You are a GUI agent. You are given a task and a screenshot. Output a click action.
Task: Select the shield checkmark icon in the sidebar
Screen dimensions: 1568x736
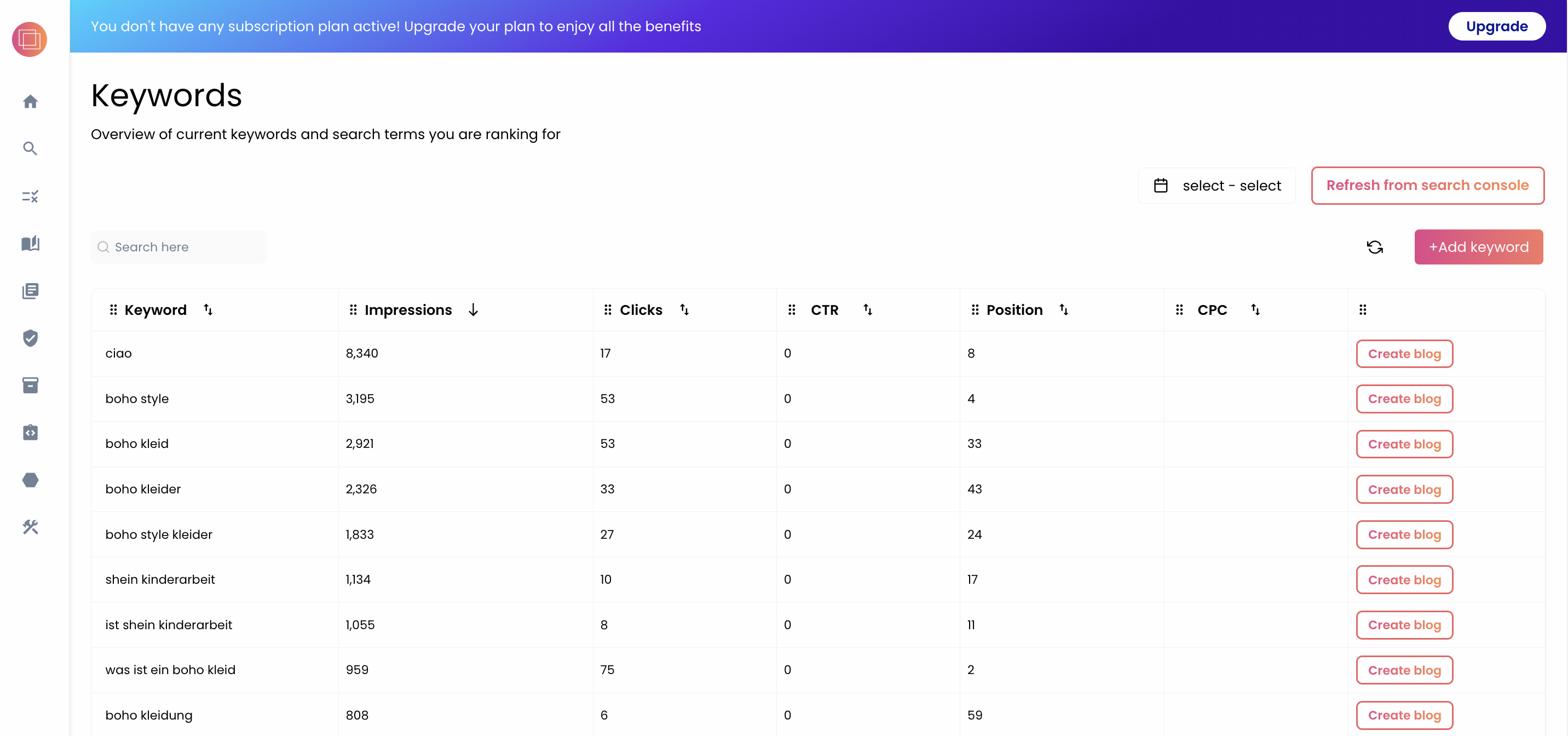coord(30,338)
